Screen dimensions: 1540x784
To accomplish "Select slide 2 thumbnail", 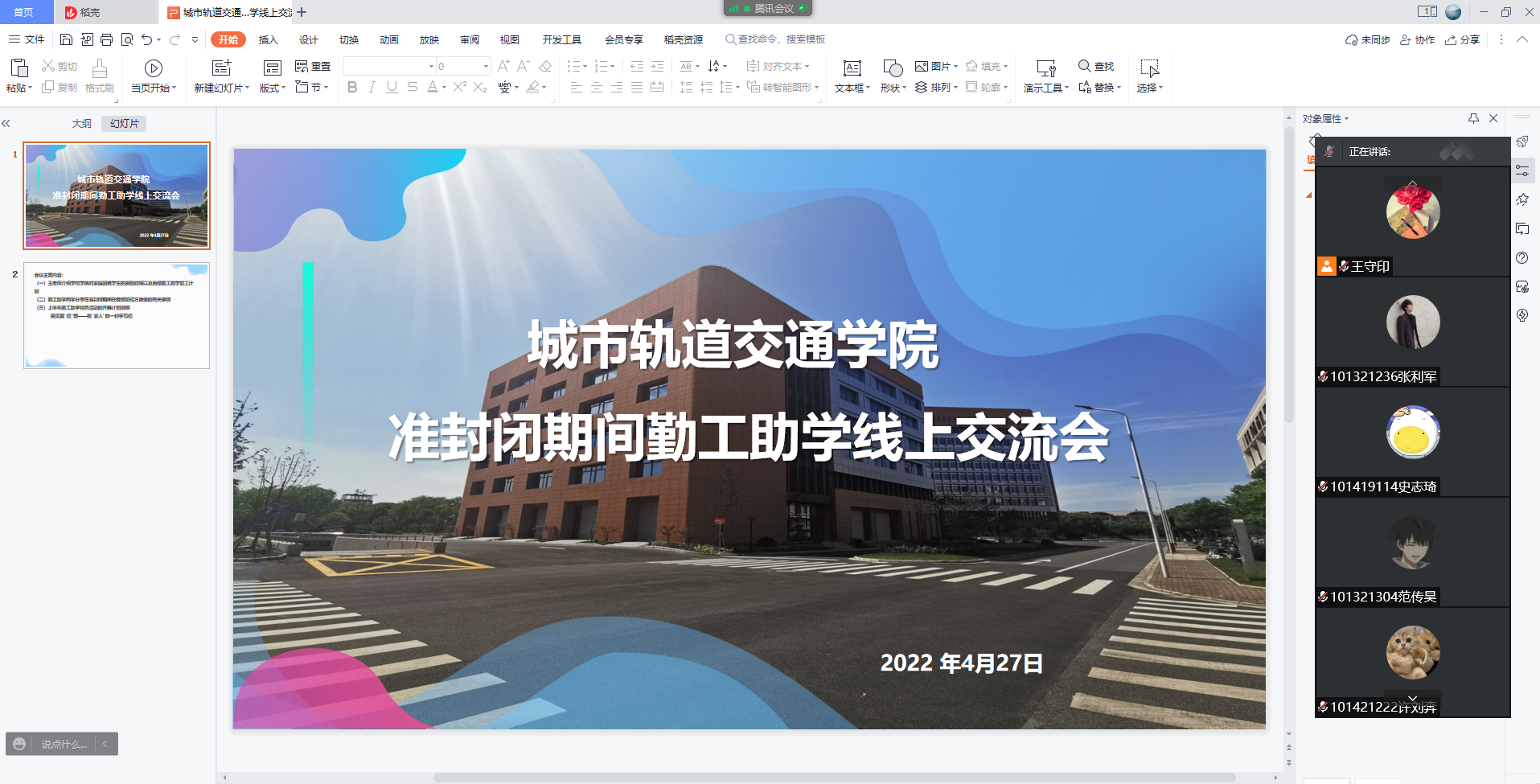I will point(117,315).
